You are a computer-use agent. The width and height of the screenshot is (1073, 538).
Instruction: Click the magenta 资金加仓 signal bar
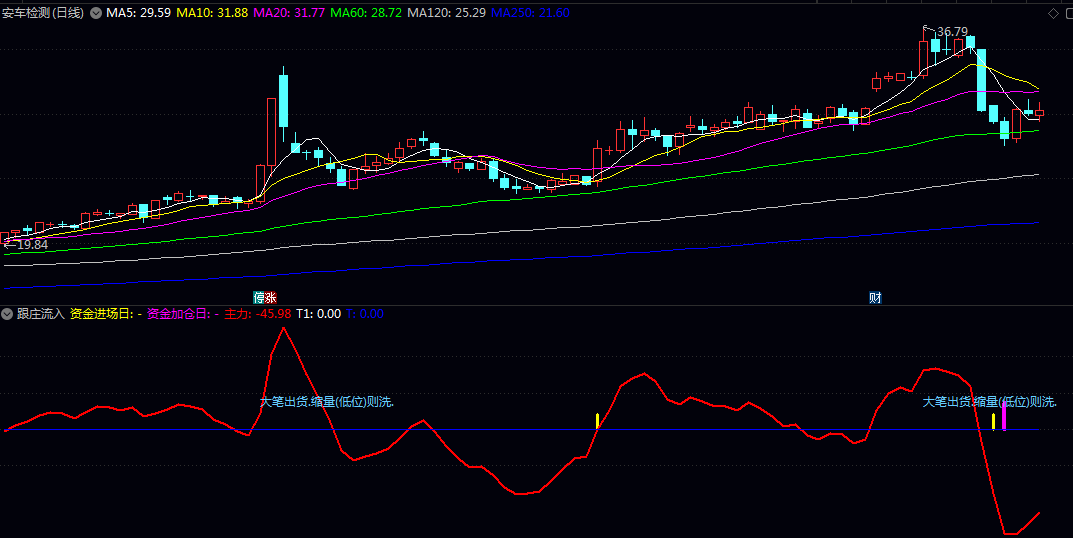coord(1004,418)
